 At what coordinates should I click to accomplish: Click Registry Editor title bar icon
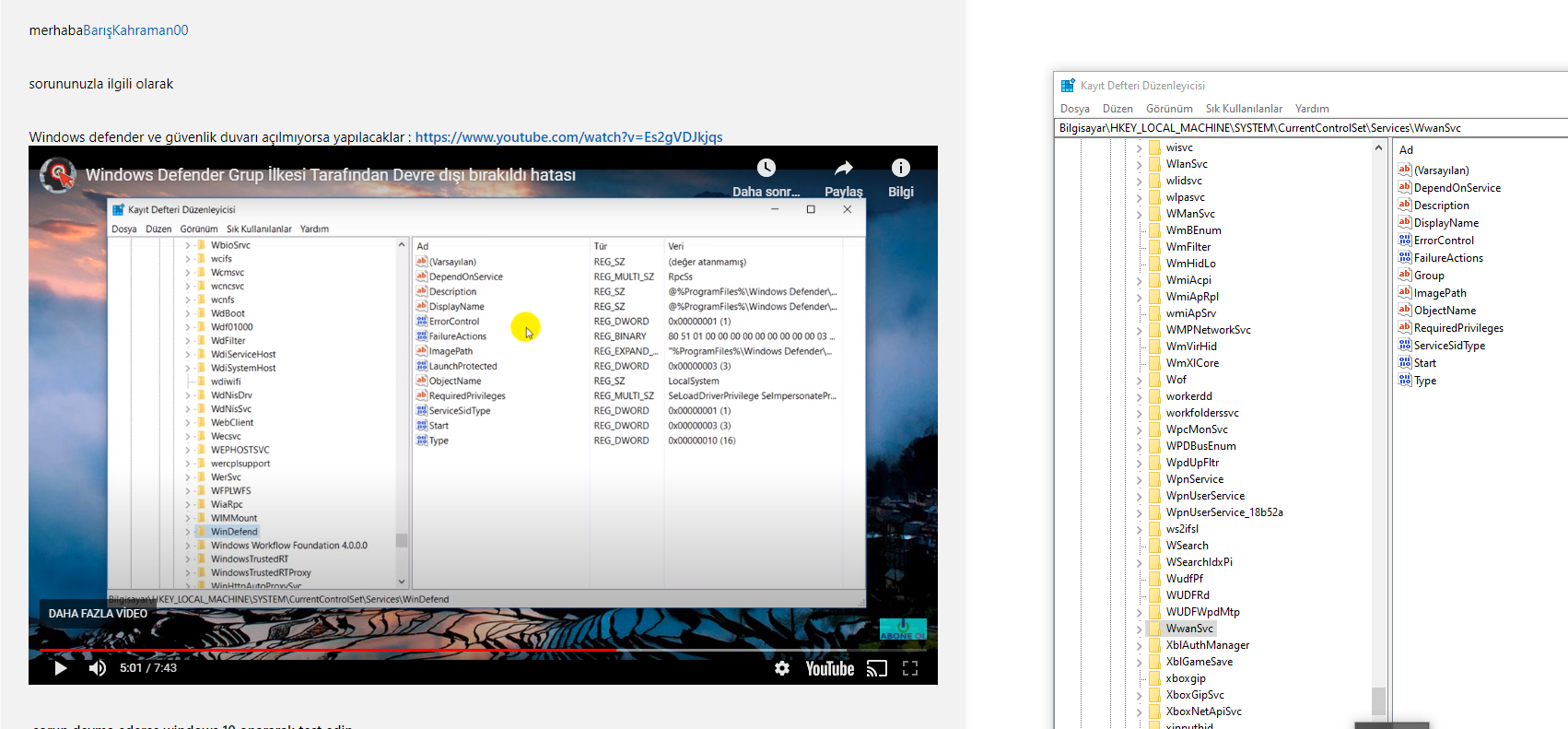tap(1068, 86)
